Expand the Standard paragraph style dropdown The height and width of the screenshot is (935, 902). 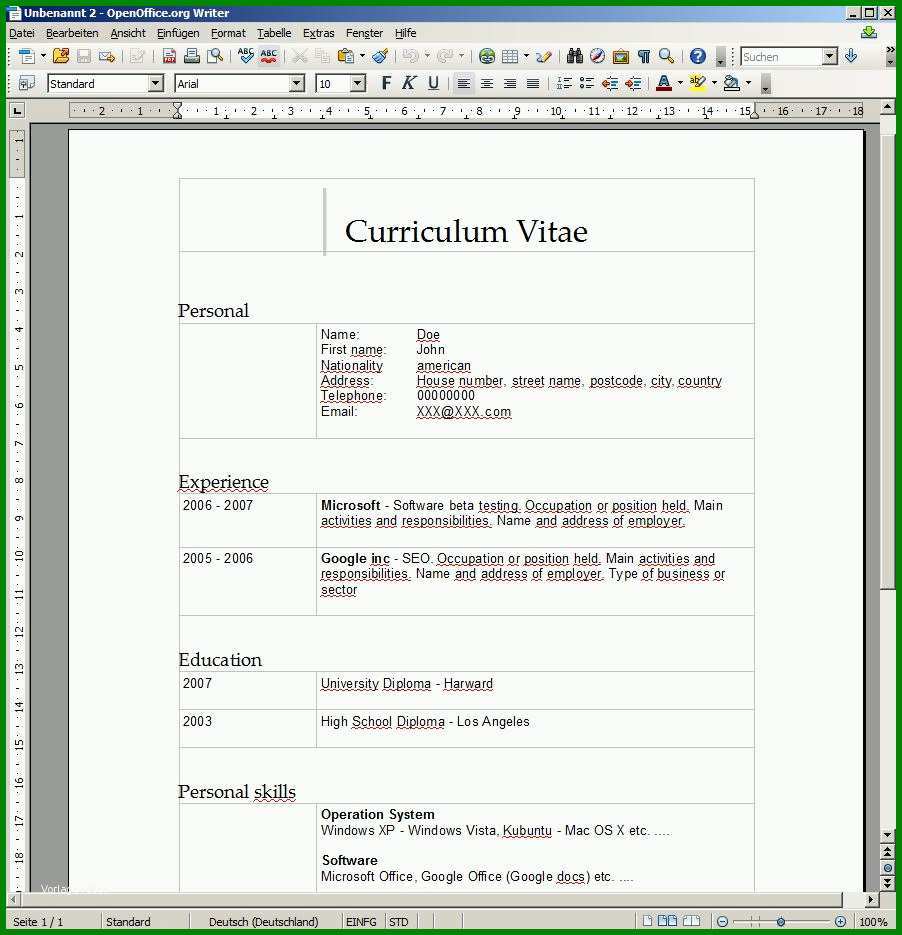coord(156,83)
